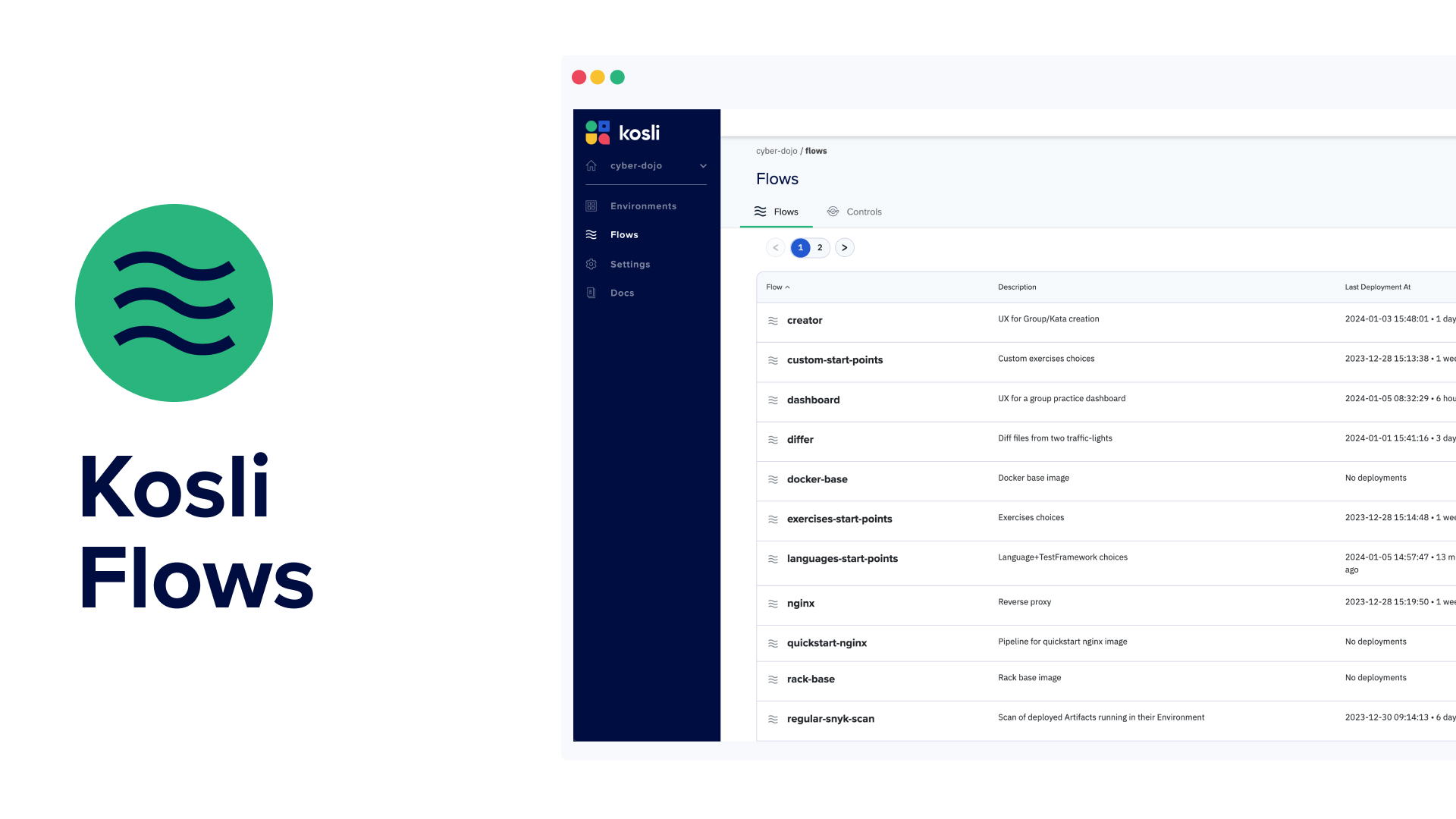
Task: Select the Flows wave icon in the sidebar
Action: [x=591, y=234]
